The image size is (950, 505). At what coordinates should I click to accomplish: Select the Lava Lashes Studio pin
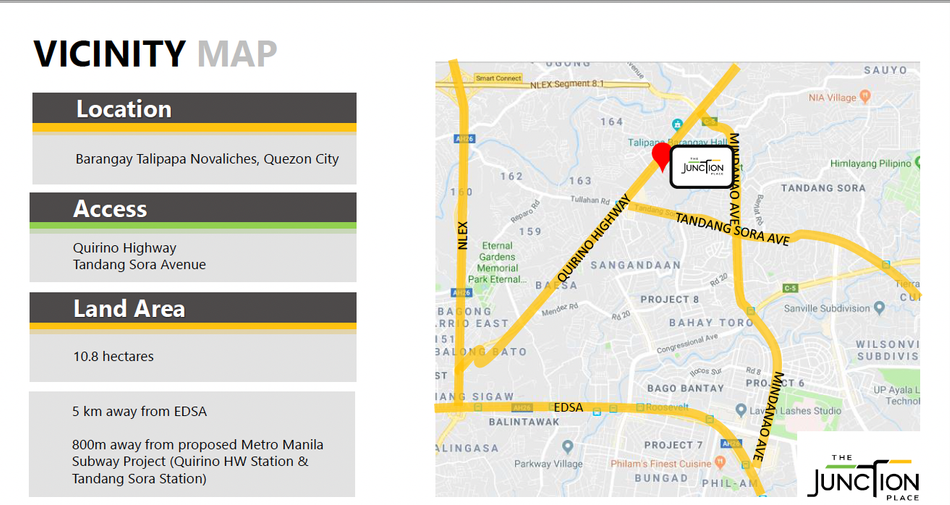point(740,411)
